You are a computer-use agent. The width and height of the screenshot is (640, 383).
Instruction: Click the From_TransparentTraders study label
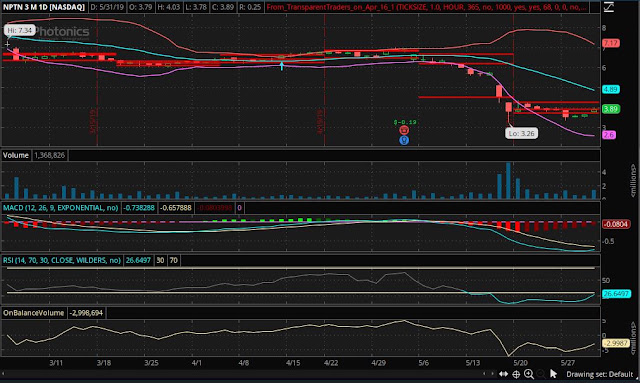point(427,7)
